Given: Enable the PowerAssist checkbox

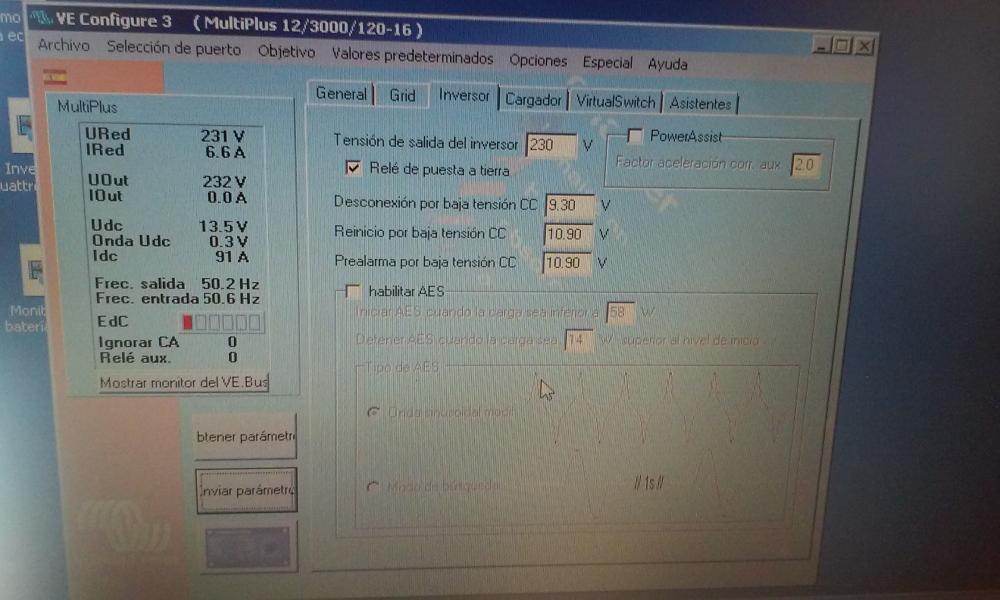Looking at the screenshot, I should 635,135.
